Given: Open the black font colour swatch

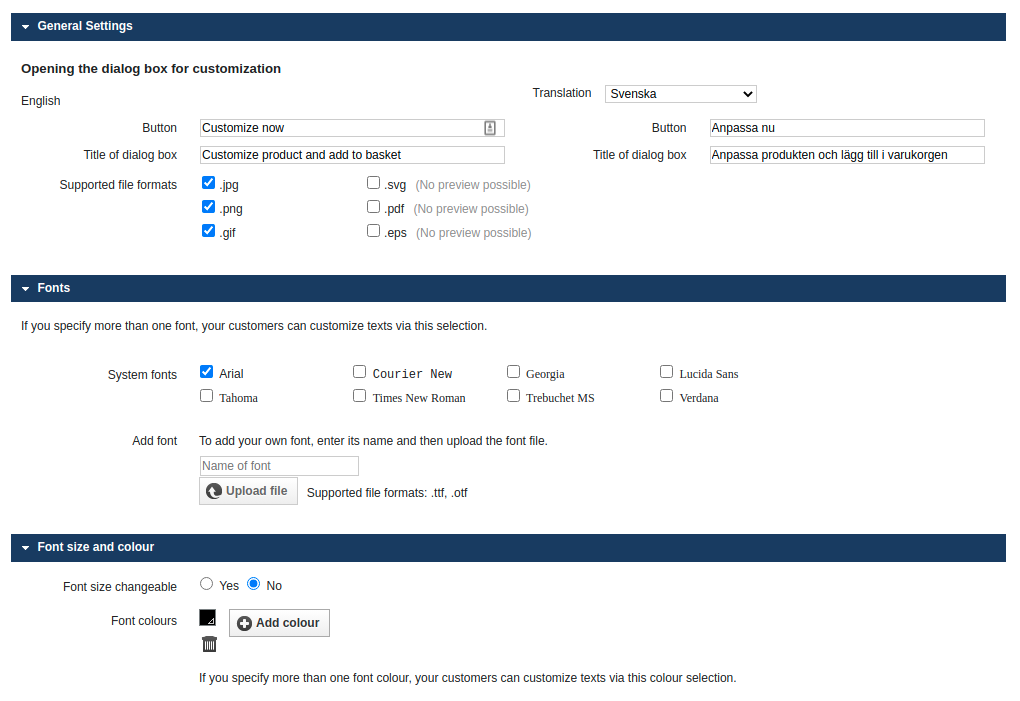Looking at the screenshot, I should [208, 618].
